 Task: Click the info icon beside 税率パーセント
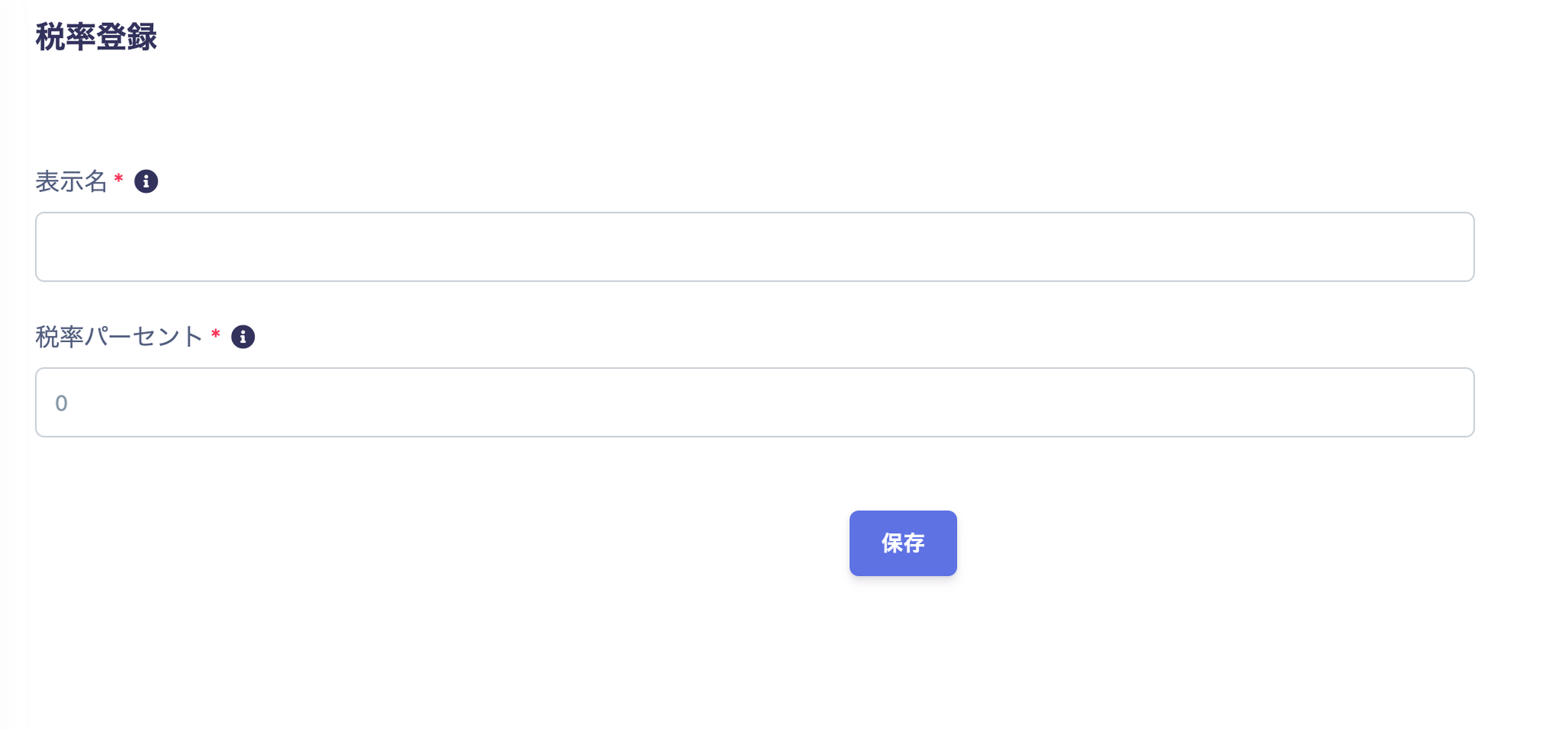click(243, 337)
